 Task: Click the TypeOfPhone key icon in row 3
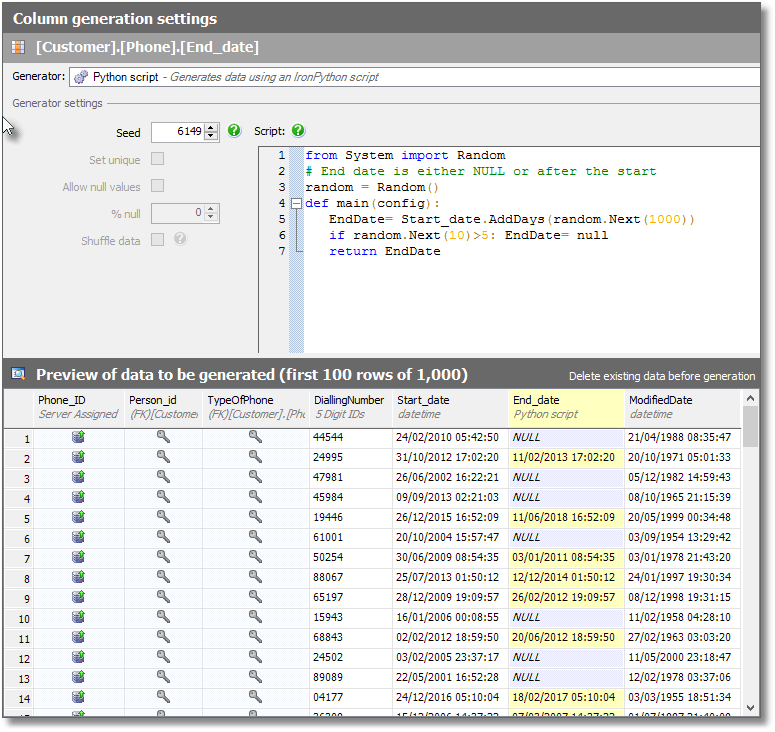255,476
